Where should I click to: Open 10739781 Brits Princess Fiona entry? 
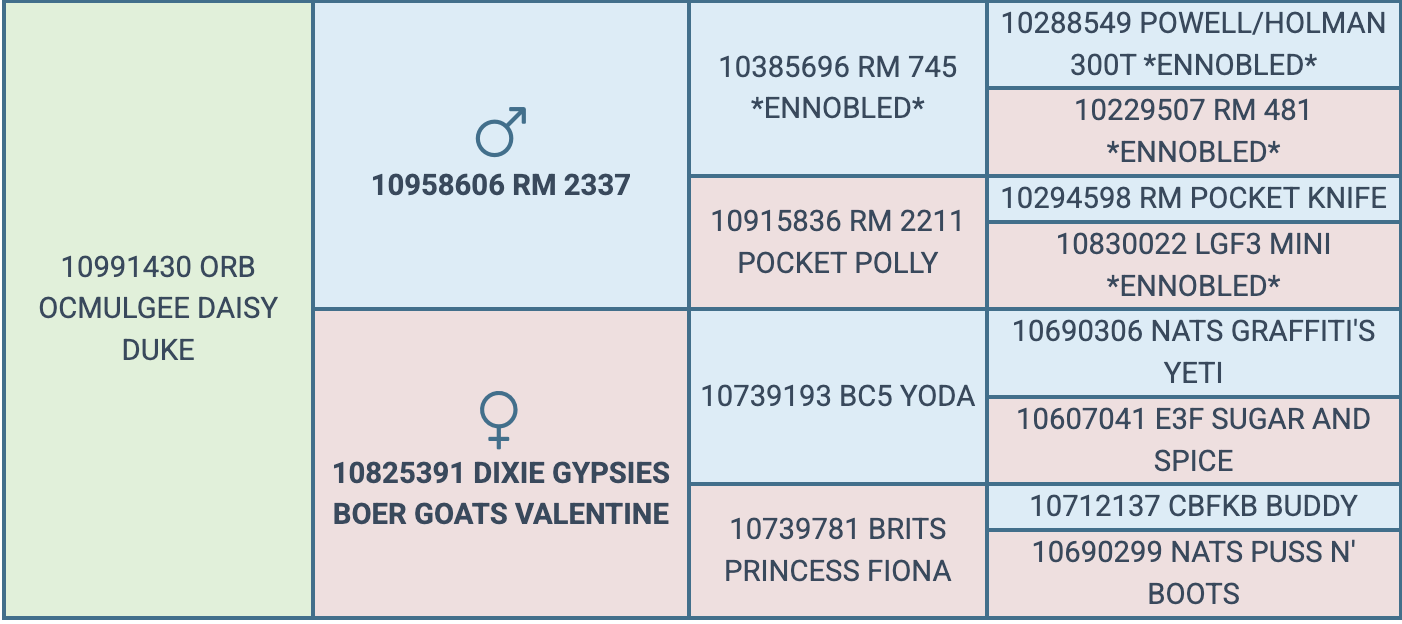pyautogui.click(x=838, y=550)
